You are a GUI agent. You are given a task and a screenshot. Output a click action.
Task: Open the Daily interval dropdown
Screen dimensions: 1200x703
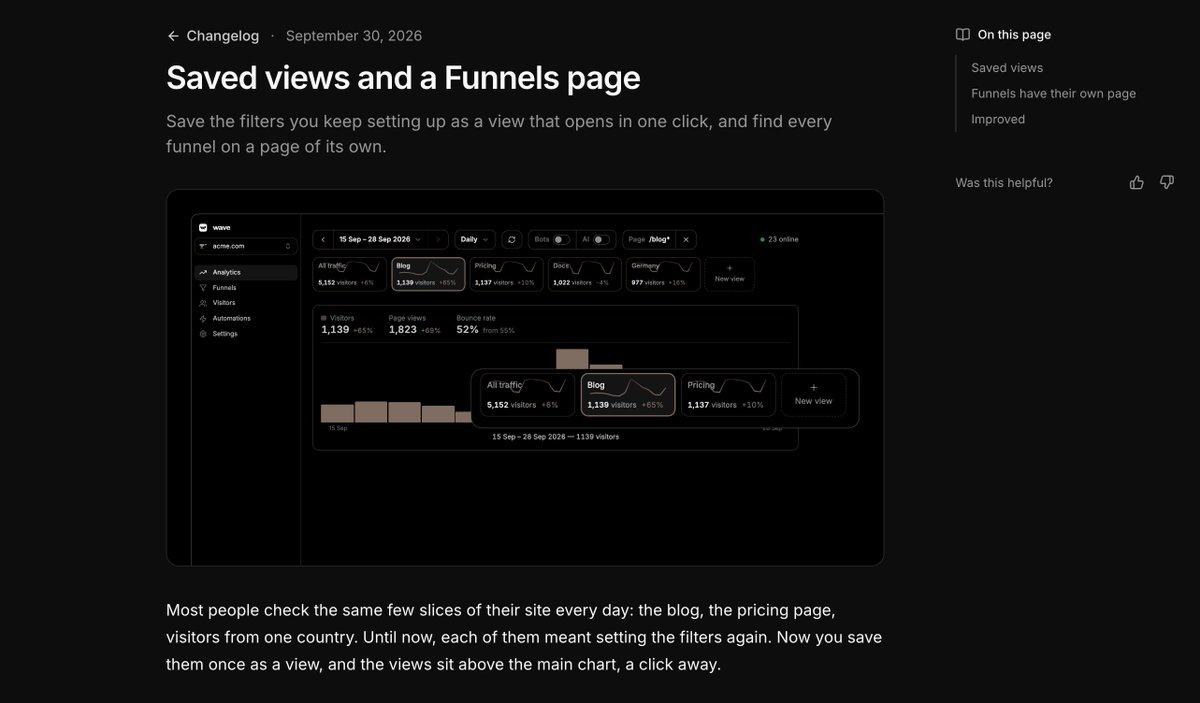coord(475,239)
